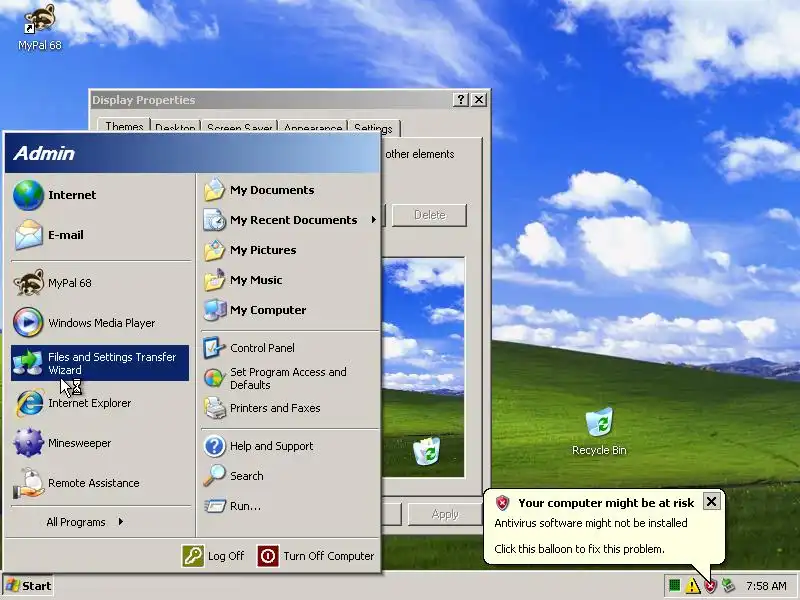Click the theme preview image in Display Properties

tap(423, 367)
